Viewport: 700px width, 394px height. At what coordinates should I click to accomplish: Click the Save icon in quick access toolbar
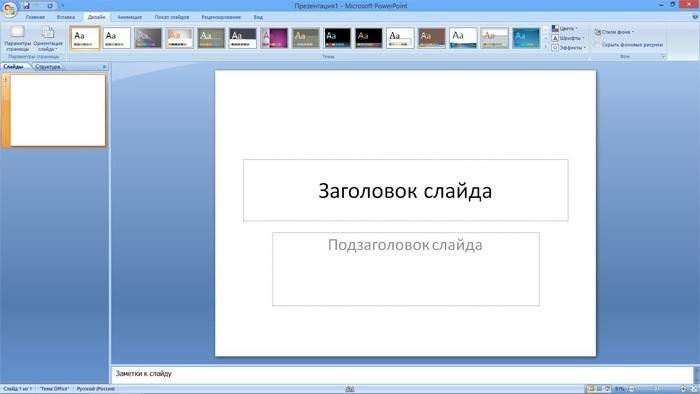[26, 6]
